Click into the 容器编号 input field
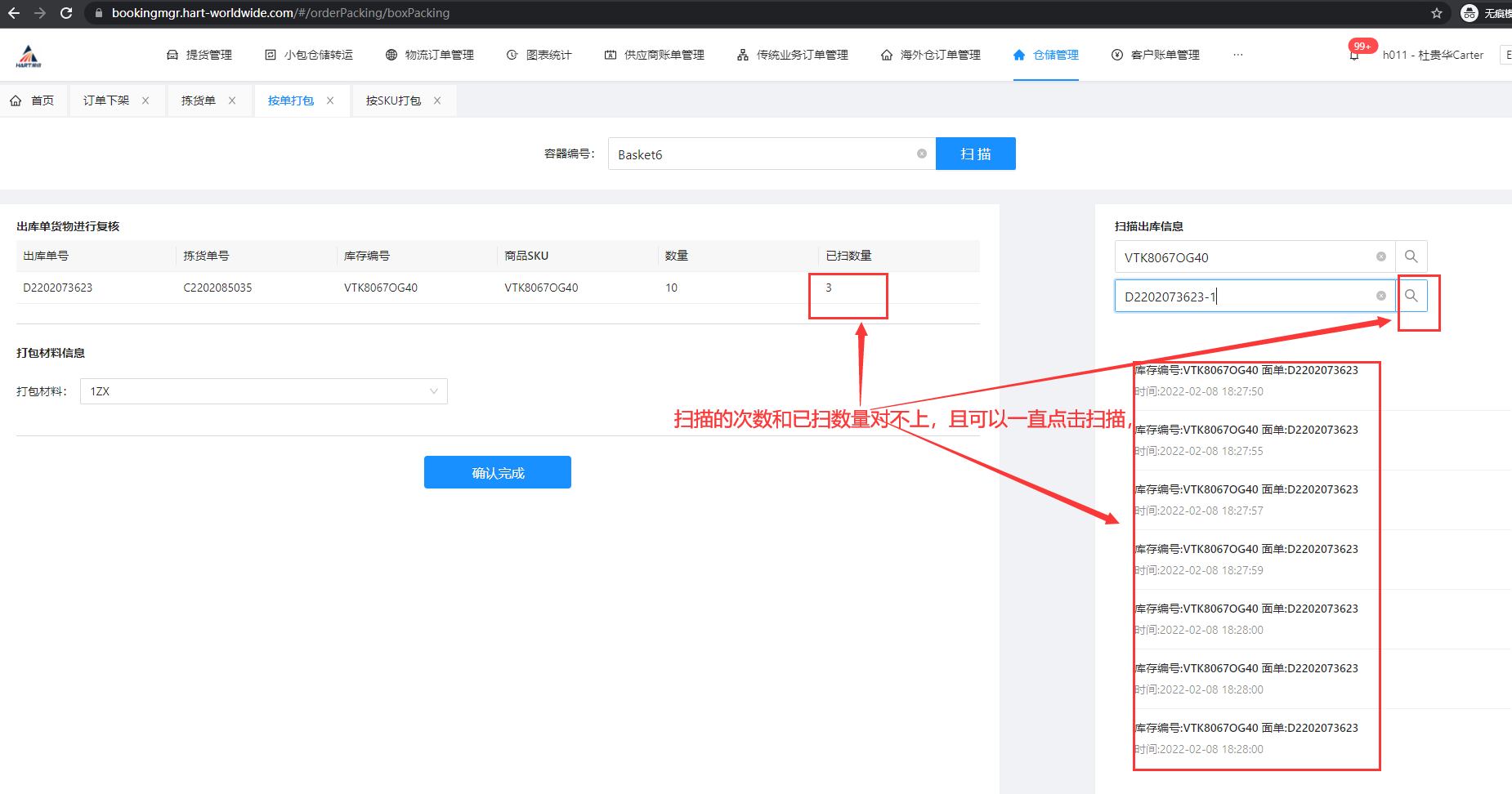This screenshot has height=794, width=1512. pyautogui.click(x=760, y=154)
